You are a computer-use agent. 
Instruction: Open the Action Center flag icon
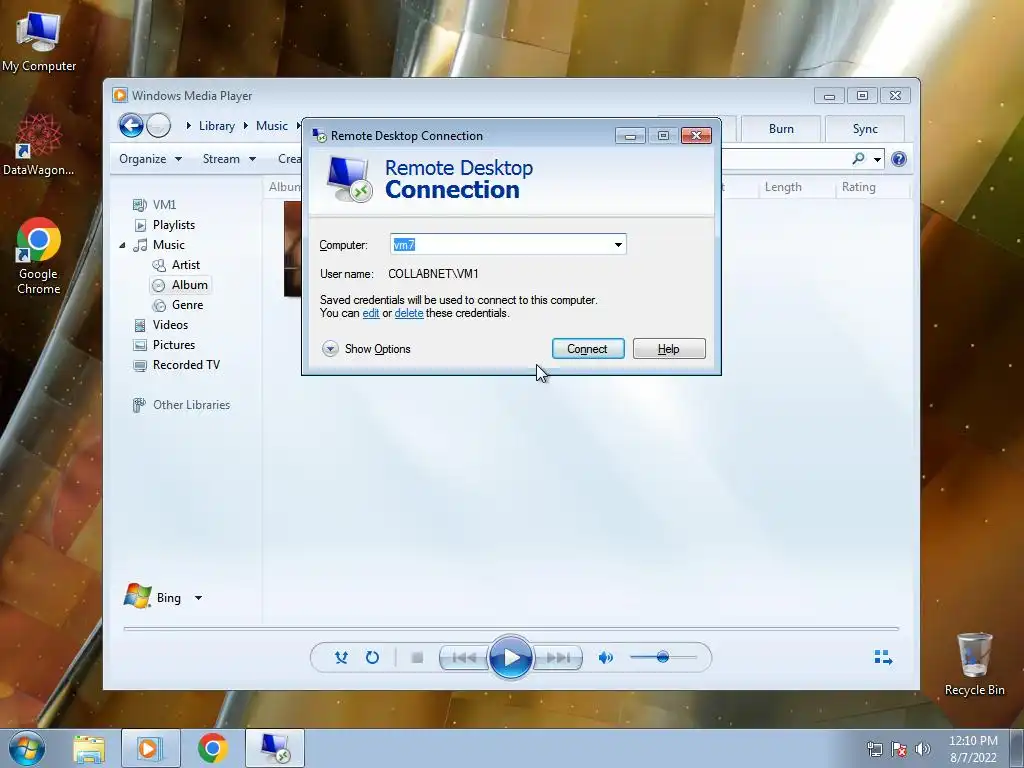899,749
